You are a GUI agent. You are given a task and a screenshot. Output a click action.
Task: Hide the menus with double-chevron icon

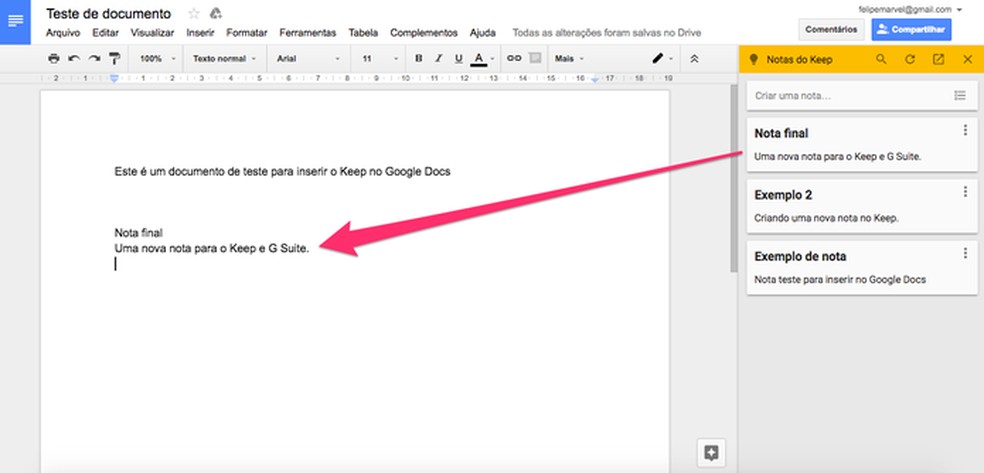(x=694, y=58)
